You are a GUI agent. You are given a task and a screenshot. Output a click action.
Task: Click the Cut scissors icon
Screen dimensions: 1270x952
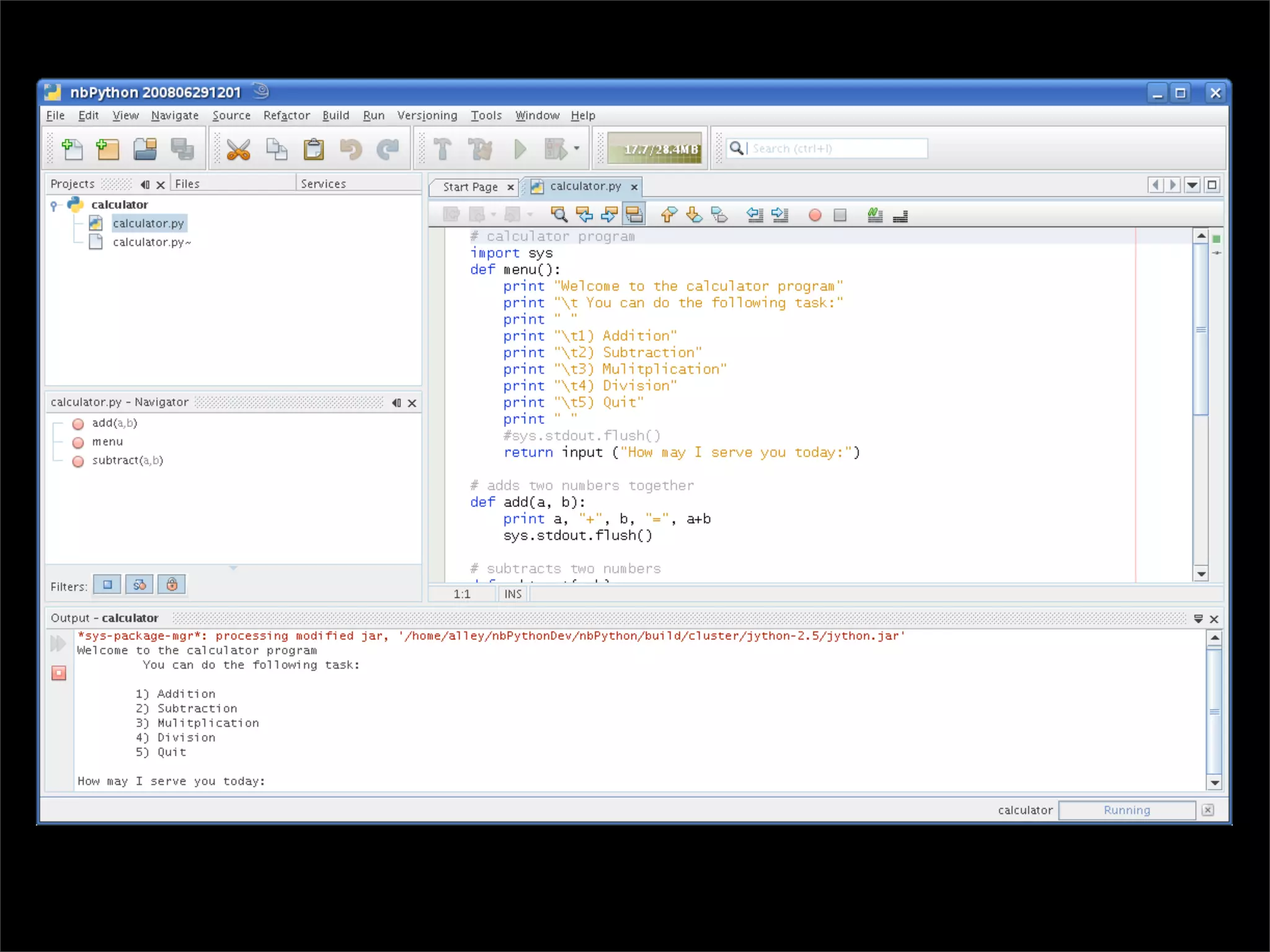point(238,149)
